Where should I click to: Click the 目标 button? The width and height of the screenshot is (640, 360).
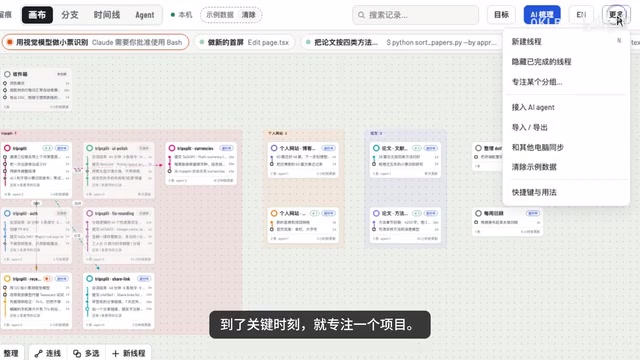pyautogui.click(x=501, y=15)
